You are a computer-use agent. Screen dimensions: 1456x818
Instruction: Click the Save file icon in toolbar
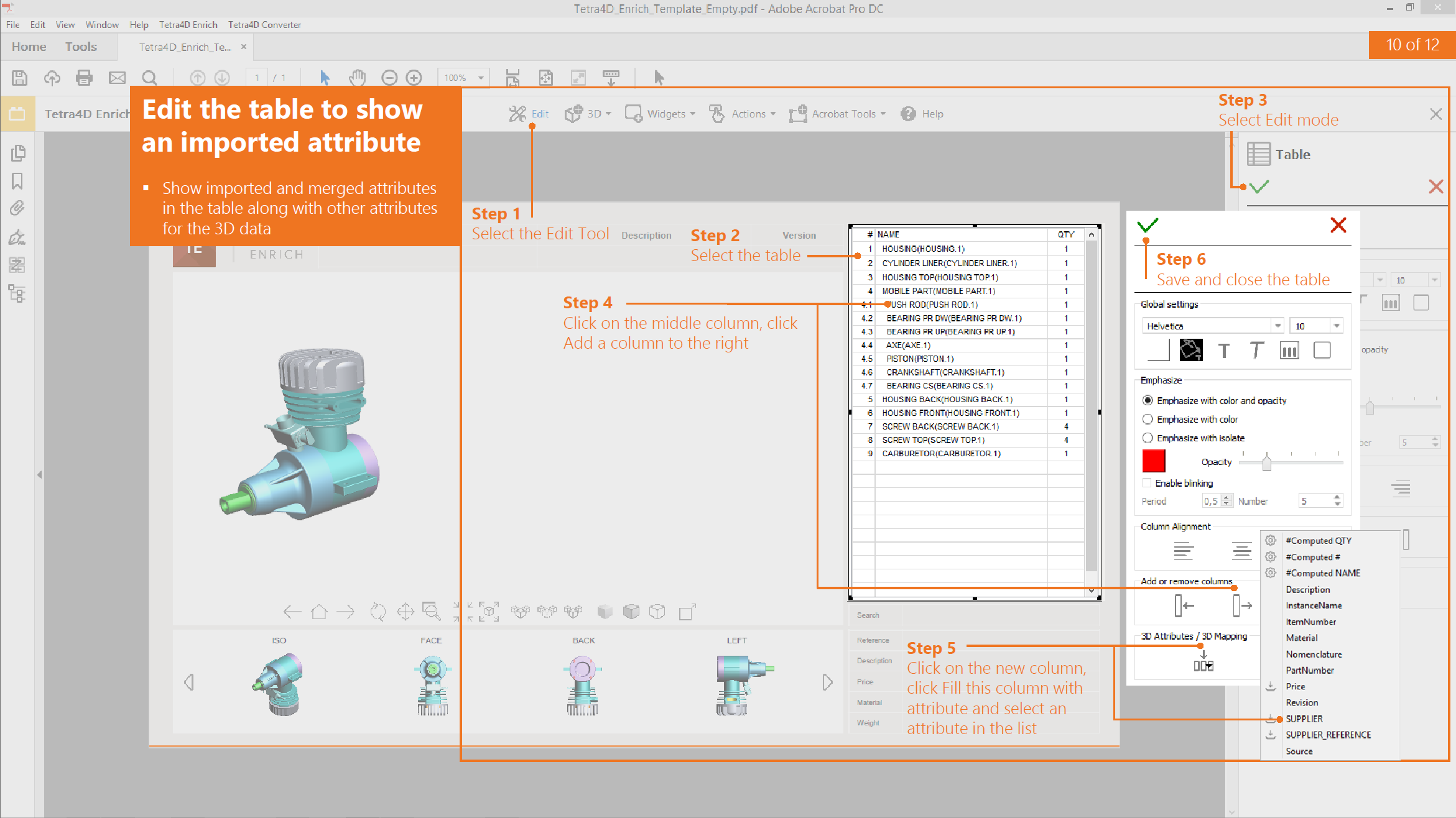tap(19, 78)
